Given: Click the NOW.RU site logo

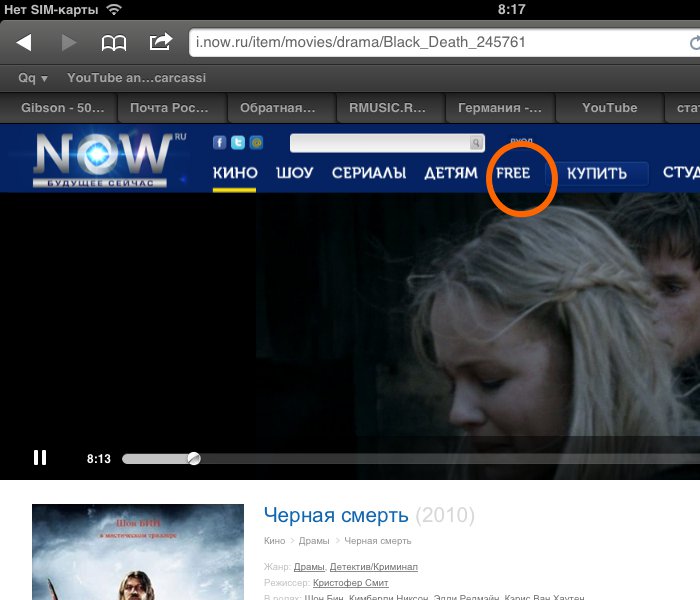Looking at the screenshot, I should [109, 159].
